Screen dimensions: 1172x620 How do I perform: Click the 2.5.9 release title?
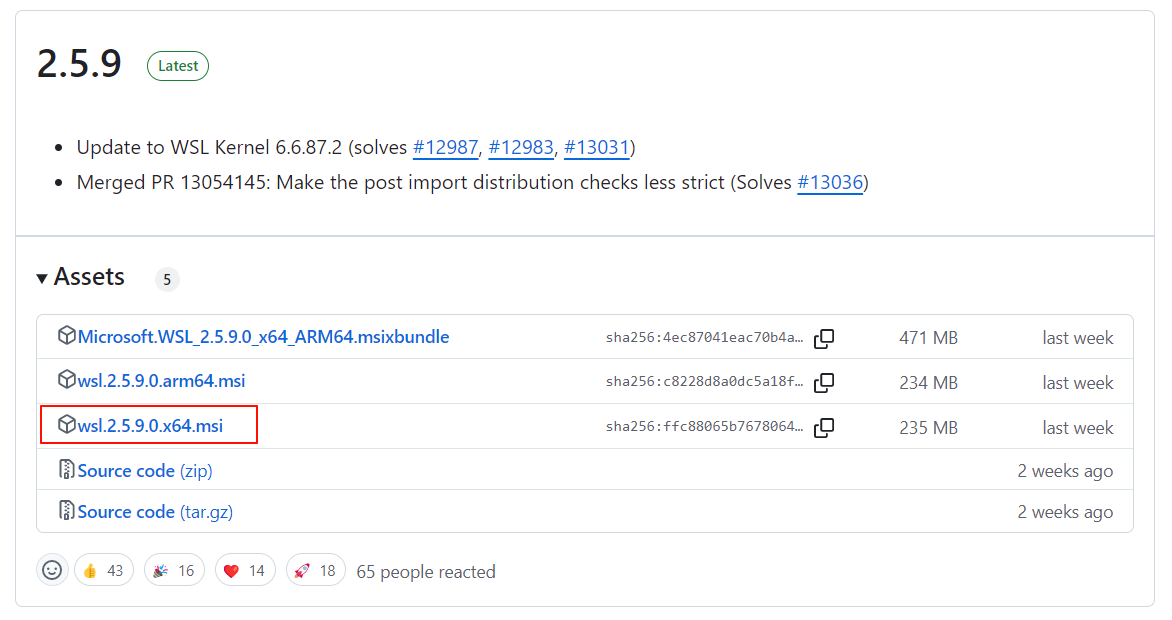pos(79,64)
